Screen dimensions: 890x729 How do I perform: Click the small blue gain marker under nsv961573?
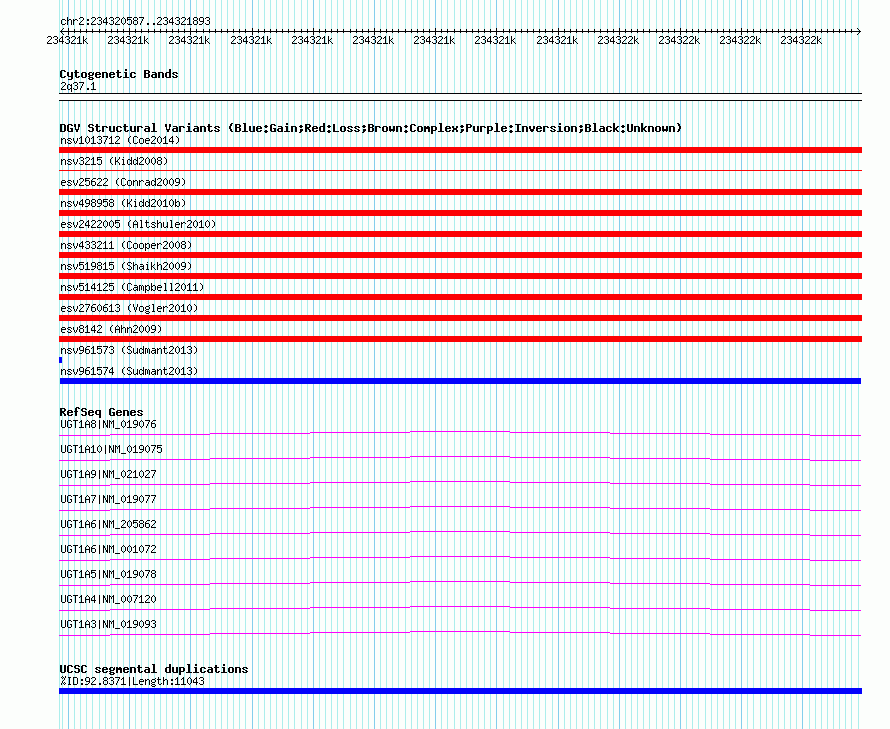61,360
